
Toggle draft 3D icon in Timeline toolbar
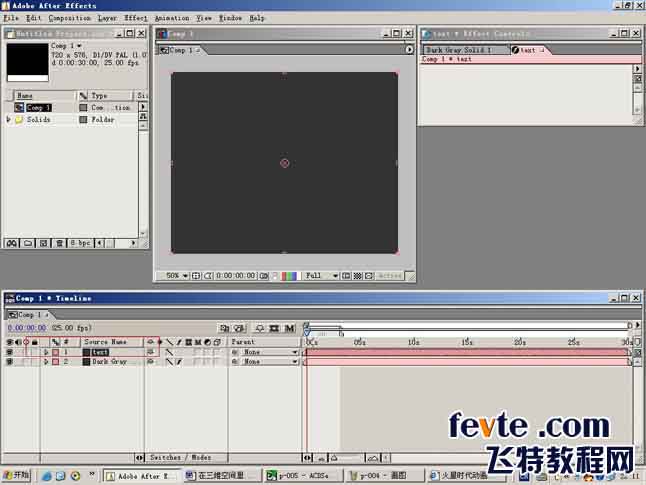[x=240, y=328]
